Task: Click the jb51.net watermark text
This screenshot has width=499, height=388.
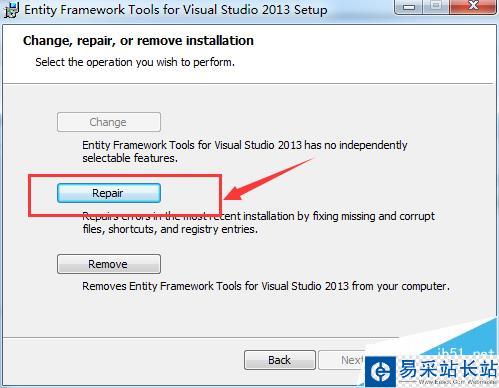Action: pyautogui.click(x=465, y=352)
